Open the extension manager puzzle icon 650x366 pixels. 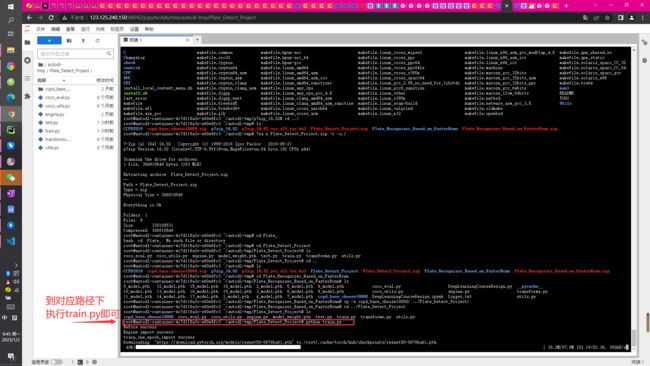[27, 97]
